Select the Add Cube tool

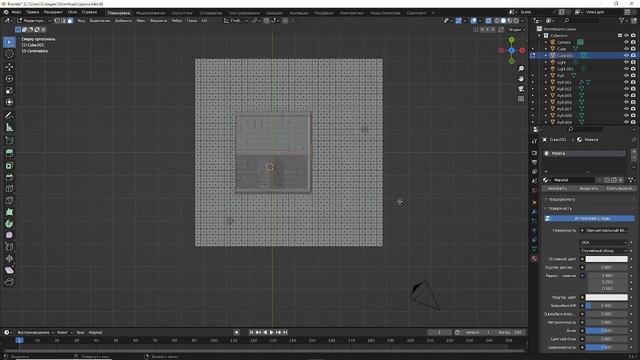click(x=9, y=141)
